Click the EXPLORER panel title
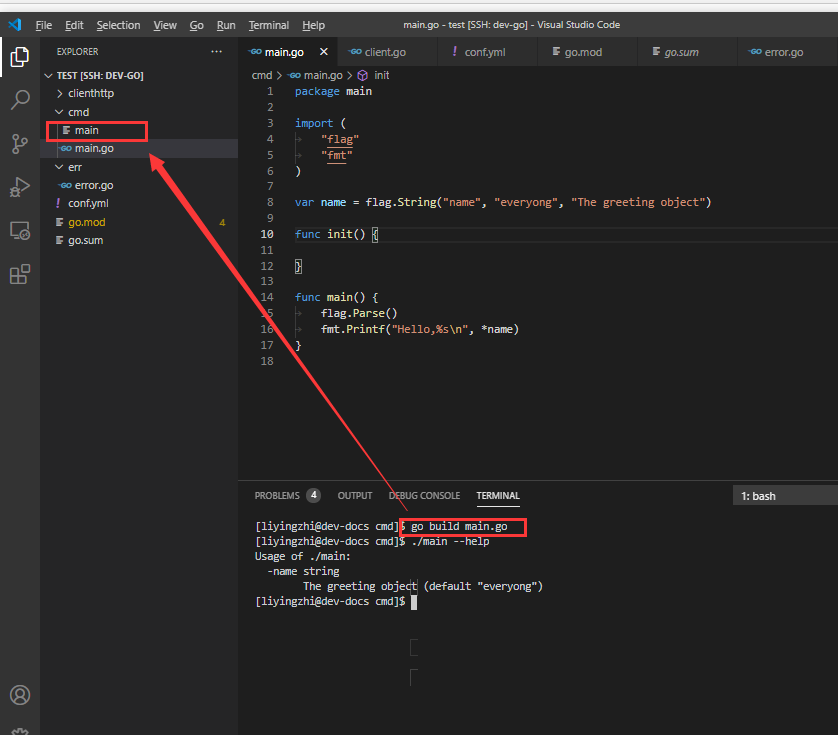 pyautogui.click(x=77, y=52)
